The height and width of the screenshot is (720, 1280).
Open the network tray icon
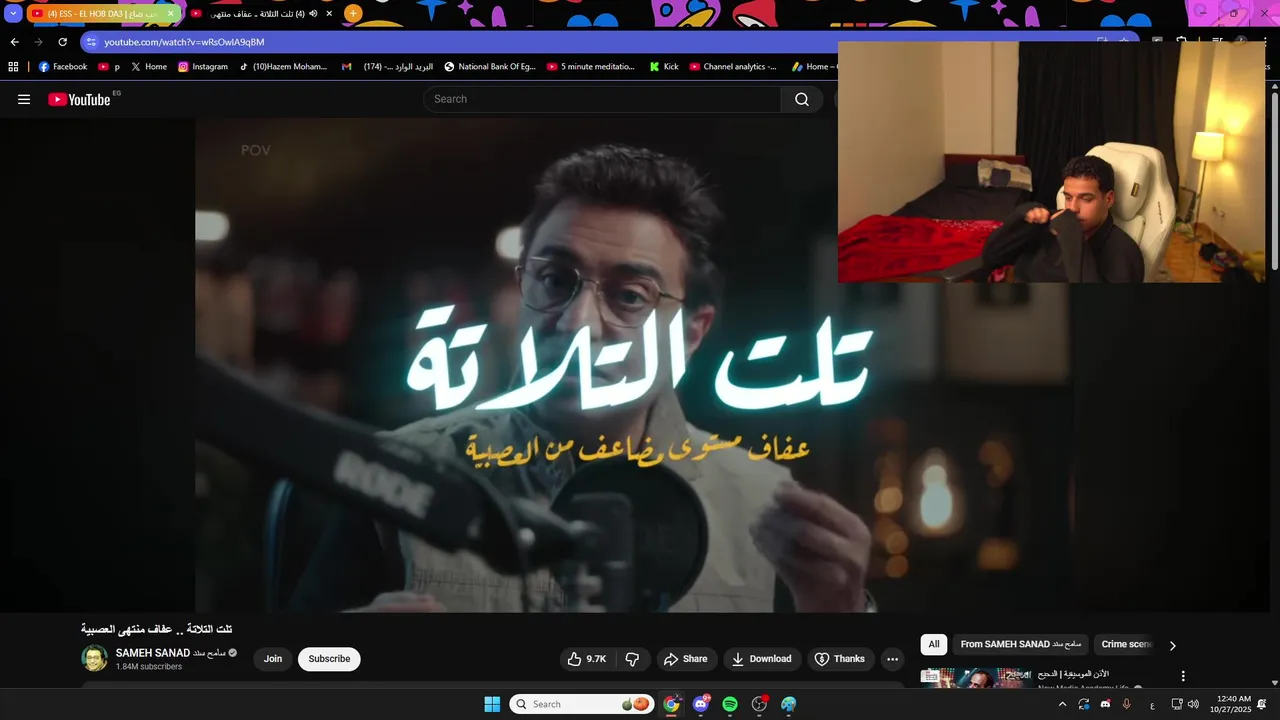[x=1177, y=704]
